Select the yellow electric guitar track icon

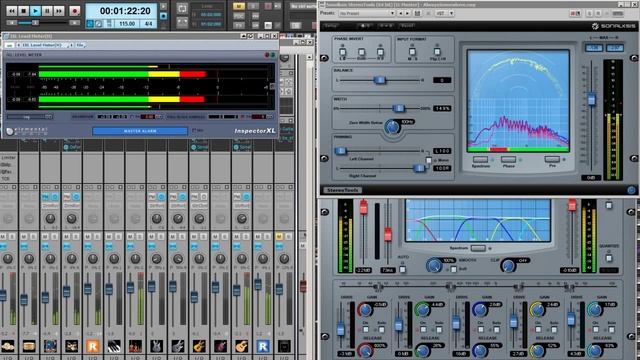(x=199, y=347)
